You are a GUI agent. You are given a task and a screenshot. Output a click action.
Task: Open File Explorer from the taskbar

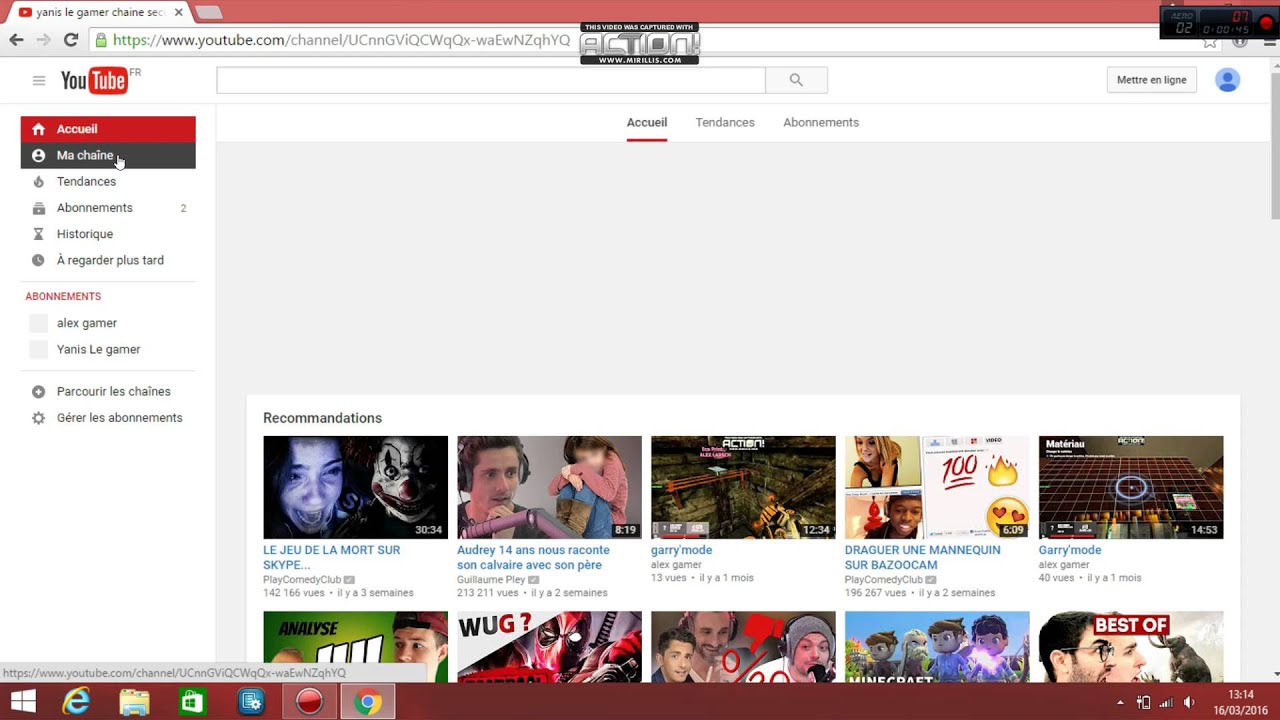[x=134, y=702]
